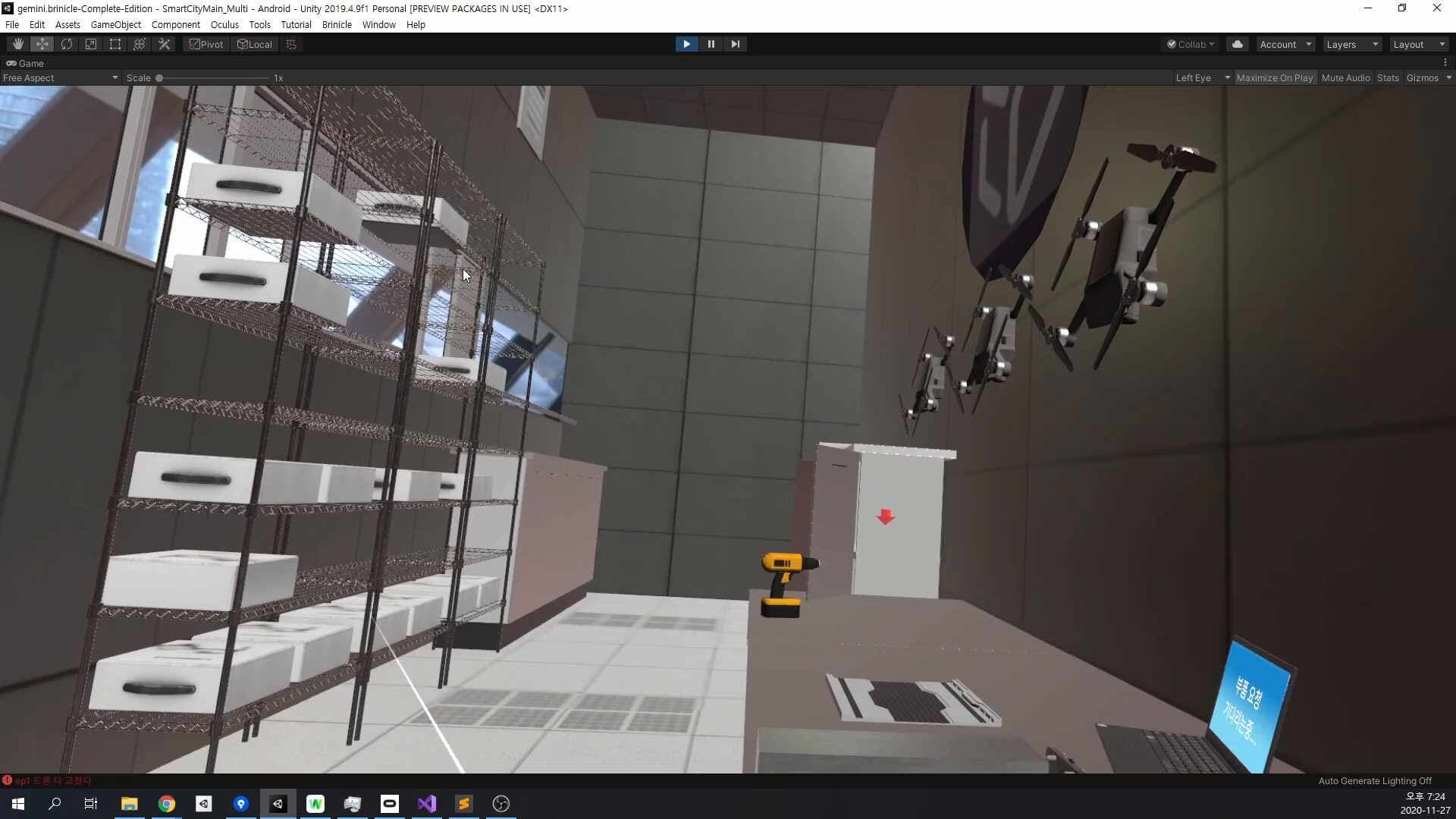Screen dimensions: 1456x819
Task: Click the cloud services icon
Action: 1238,44
